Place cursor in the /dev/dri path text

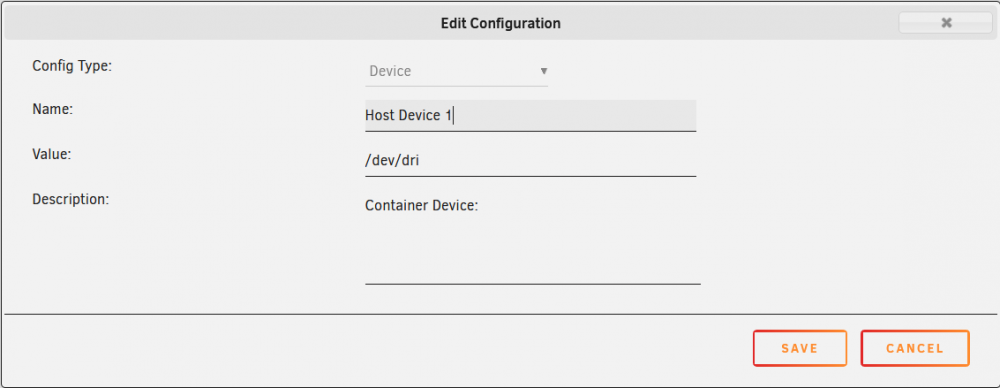point(392,161)
